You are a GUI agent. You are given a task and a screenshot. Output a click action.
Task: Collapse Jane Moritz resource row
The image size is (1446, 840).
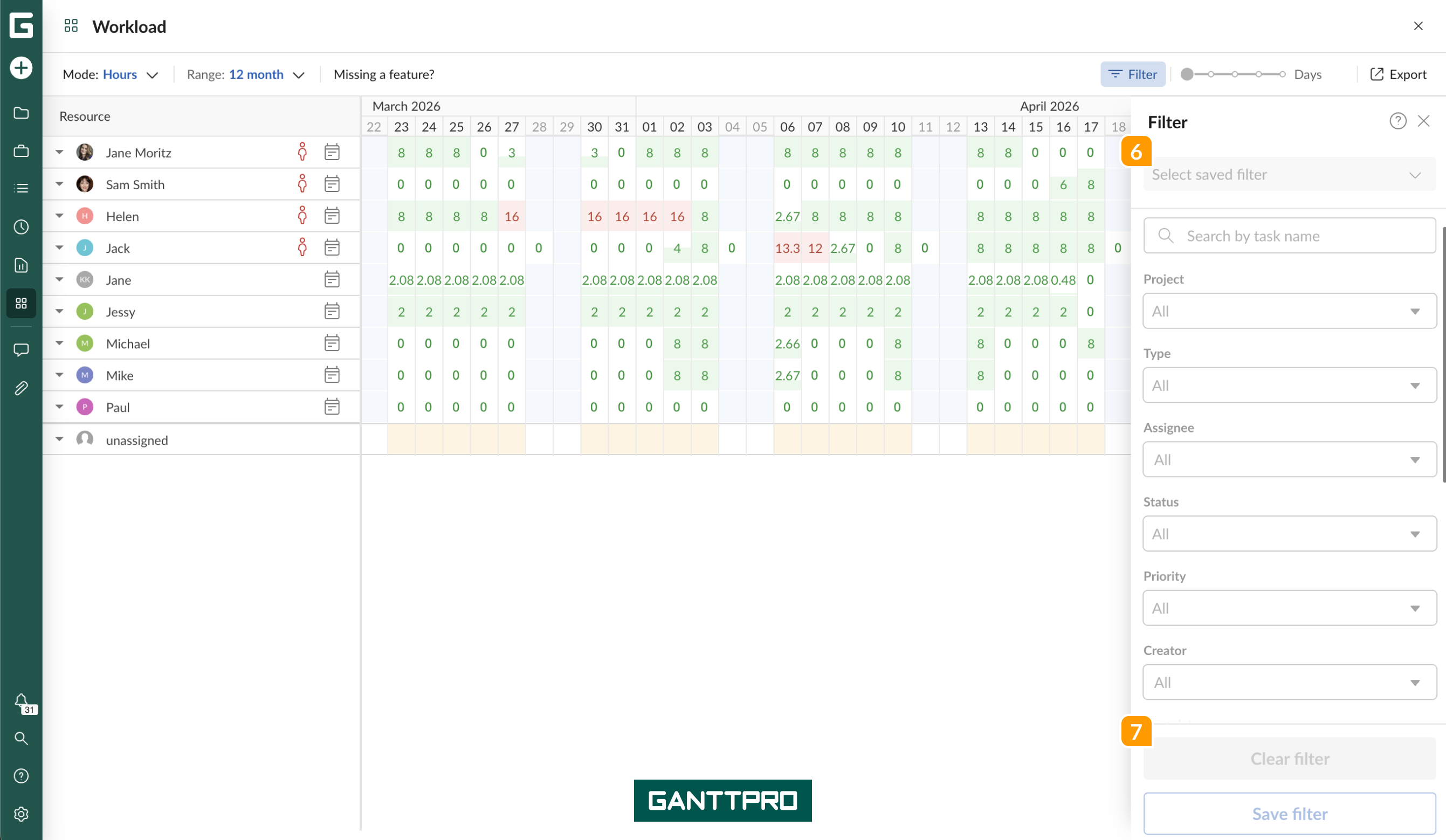pyautogui.click(x=59, y=153)
